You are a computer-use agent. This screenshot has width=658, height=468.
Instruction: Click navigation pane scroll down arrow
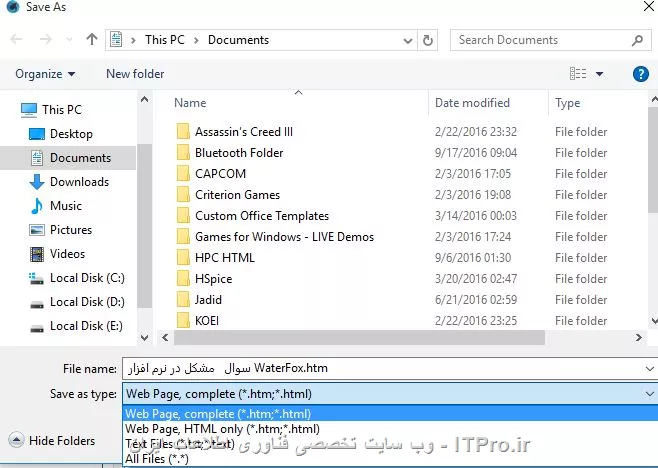point(144,338)
